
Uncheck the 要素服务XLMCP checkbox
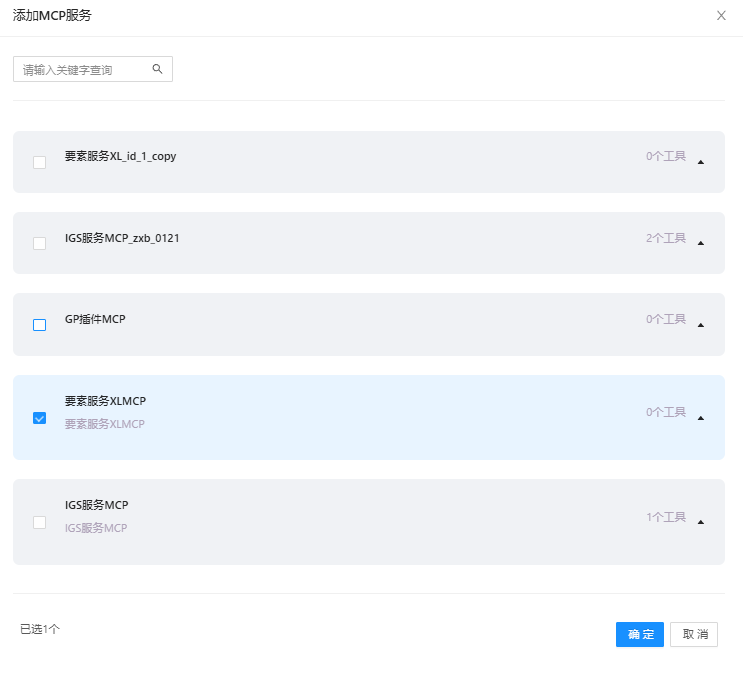(x=40, y=418)
